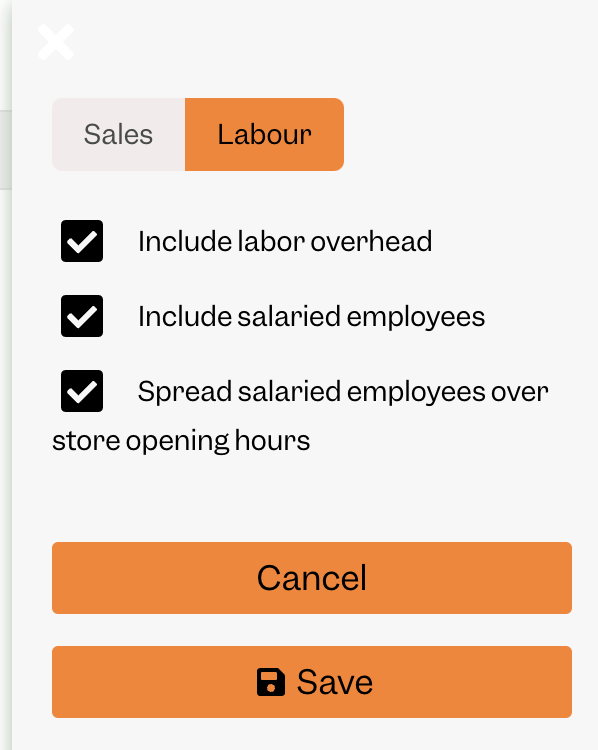Click the Include salaried employees label text
598x750 pixels.
(311, 317)
